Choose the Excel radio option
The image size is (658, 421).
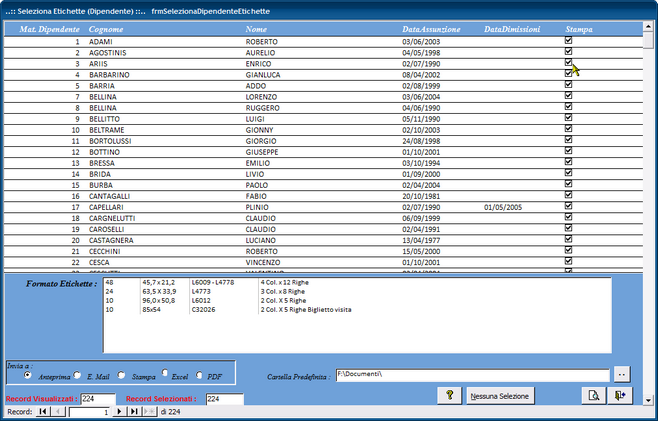click(x=165, y=375)
